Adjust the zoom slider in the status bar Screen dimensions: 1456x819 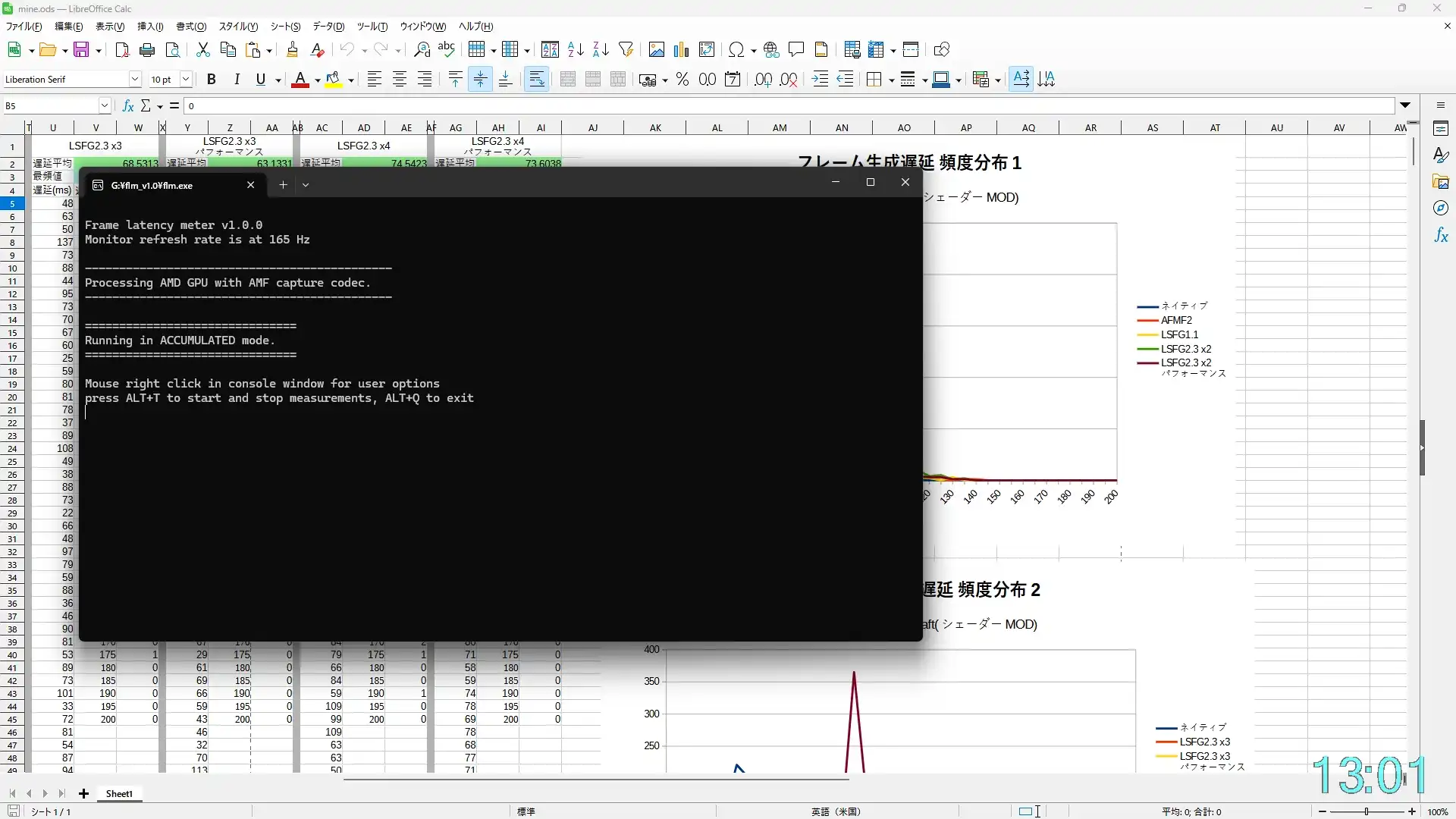(x=1365, y=811)
